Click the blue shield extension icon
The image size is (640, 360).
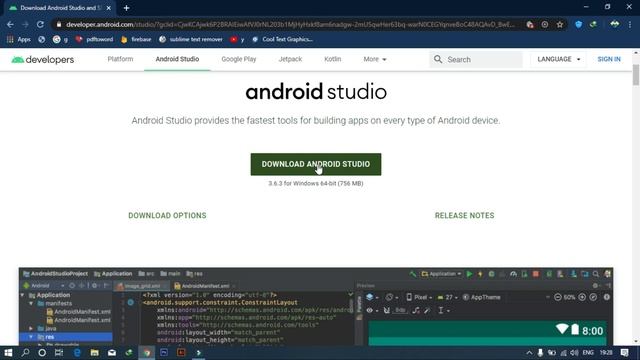click(x=578, y=24)
